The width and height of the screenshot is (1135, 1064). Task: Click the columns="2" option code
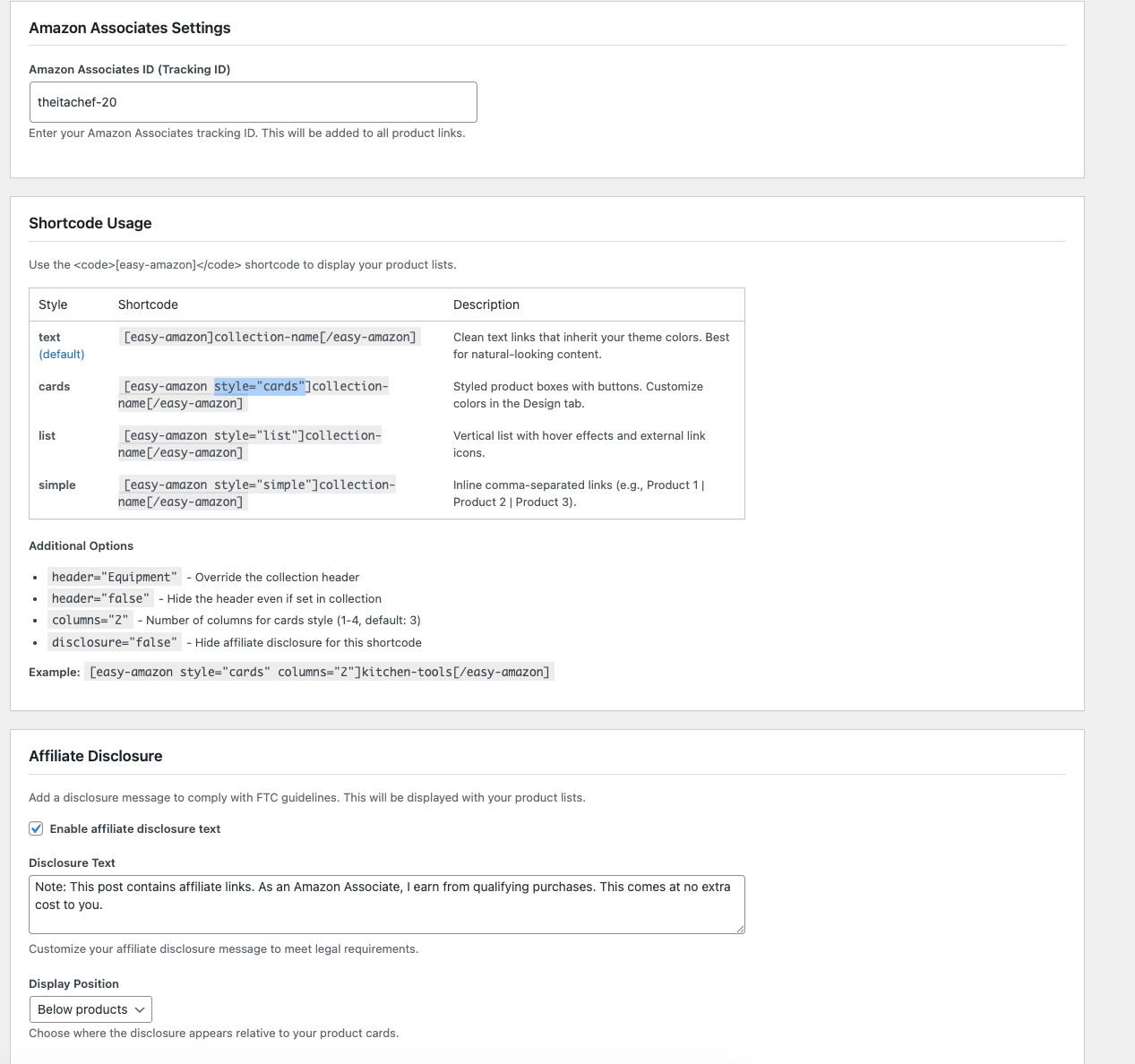[90, 620]
